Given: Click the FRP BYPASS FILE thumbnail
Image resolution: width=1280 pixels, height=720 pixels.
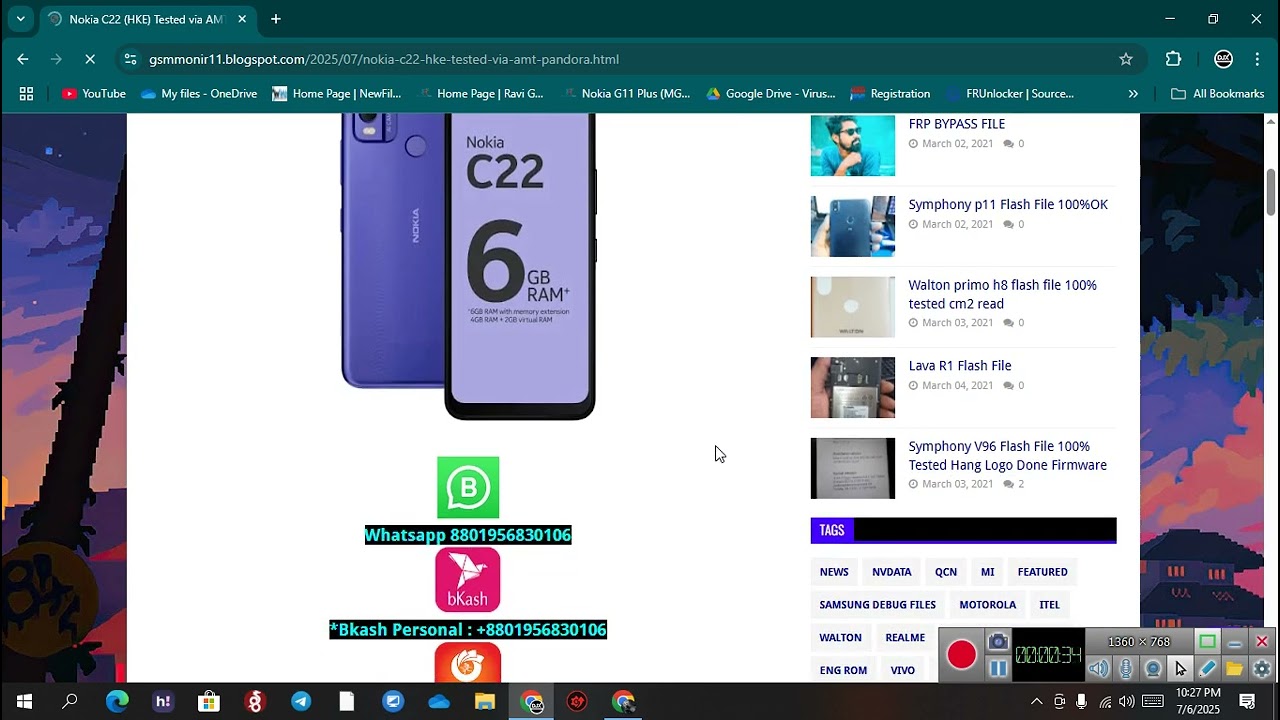Looking at the screenshot, I should (x=853, y=145).
